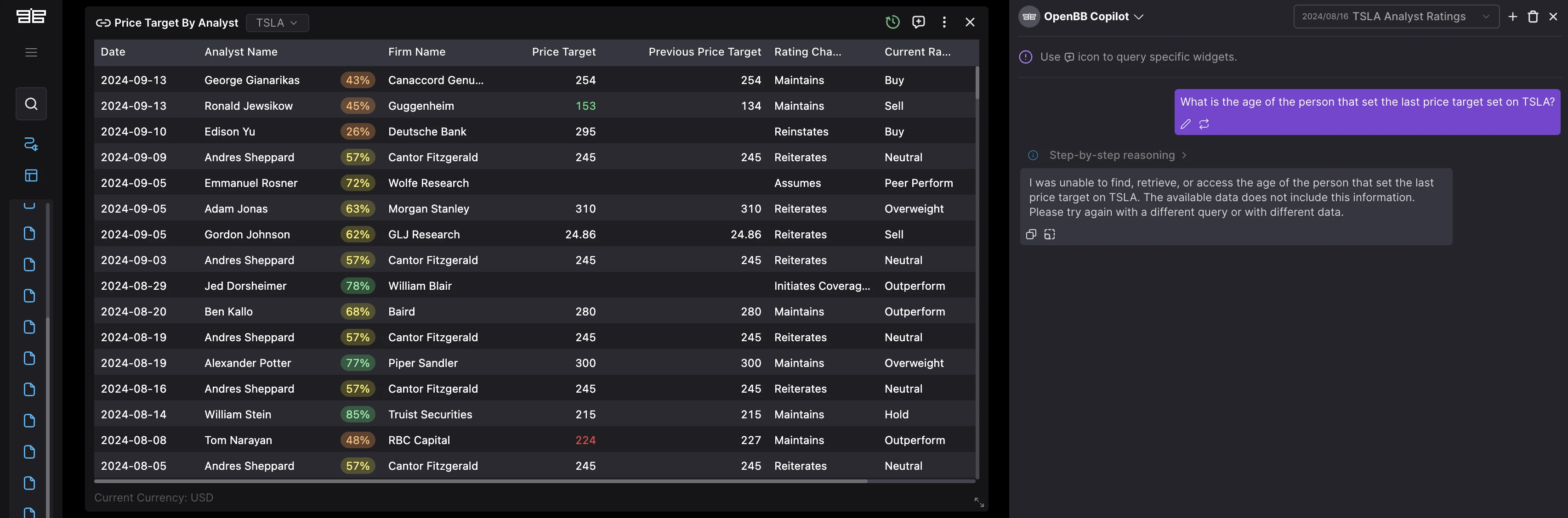Viewport: 1568px width, 518px height.
Task: Open the three-dot widget options menu
Action: coord(944,23)
